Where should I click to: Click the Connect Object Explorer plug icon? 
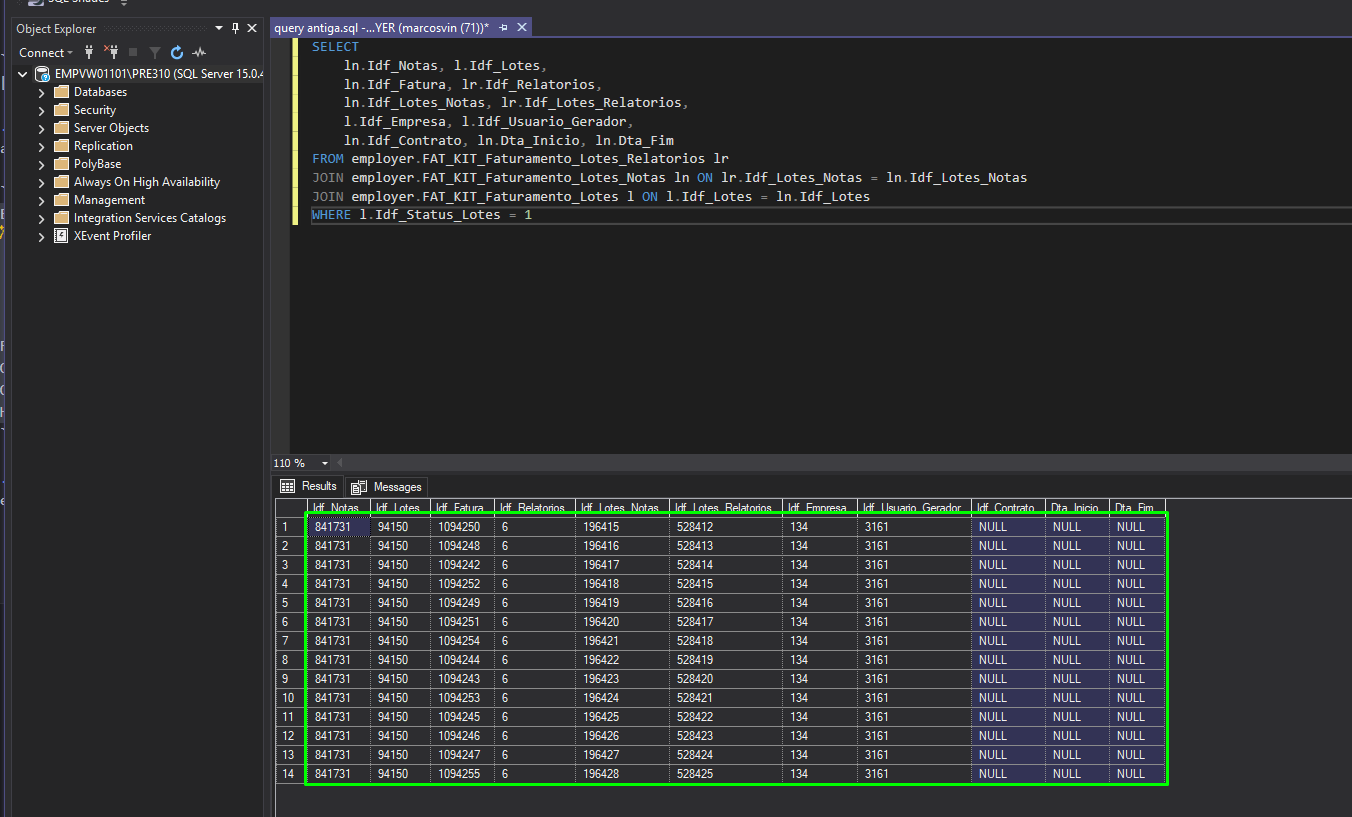tap(89, 52)
